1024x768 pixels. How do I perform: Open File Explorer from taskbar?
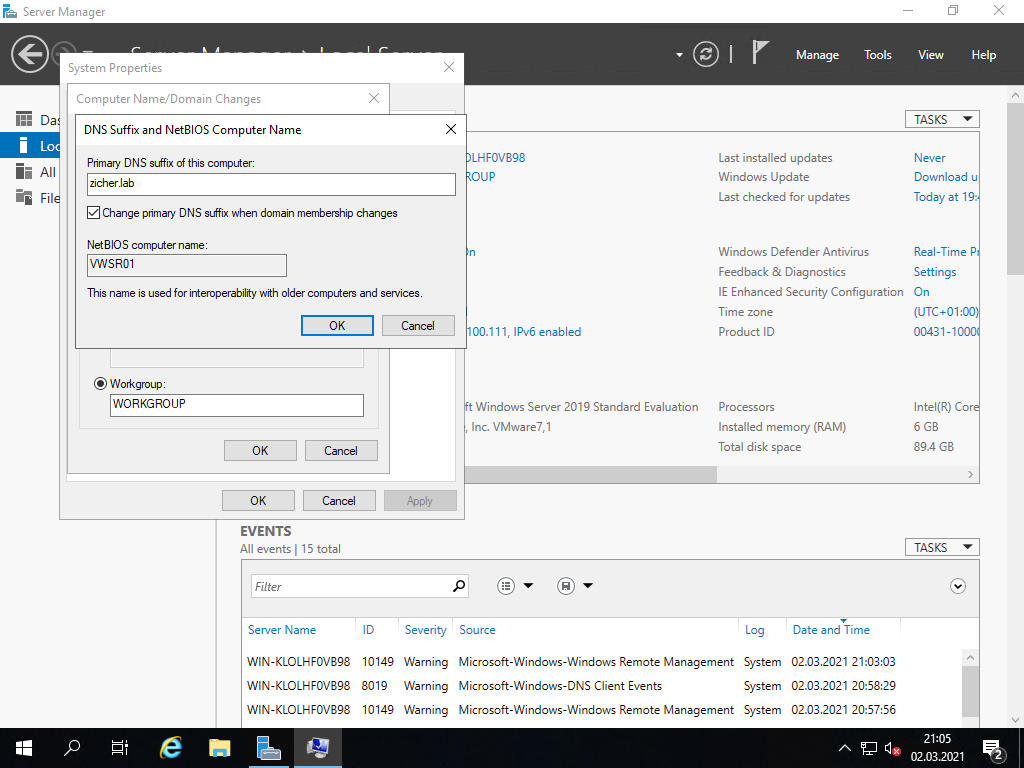(219, 747)
